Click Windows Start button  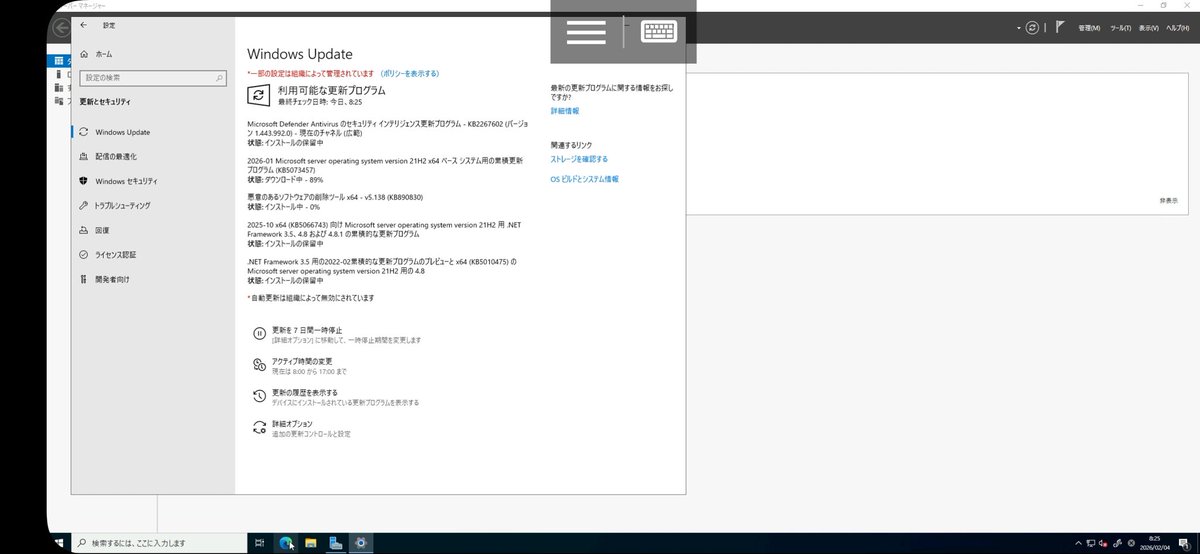tap(58, 543)
